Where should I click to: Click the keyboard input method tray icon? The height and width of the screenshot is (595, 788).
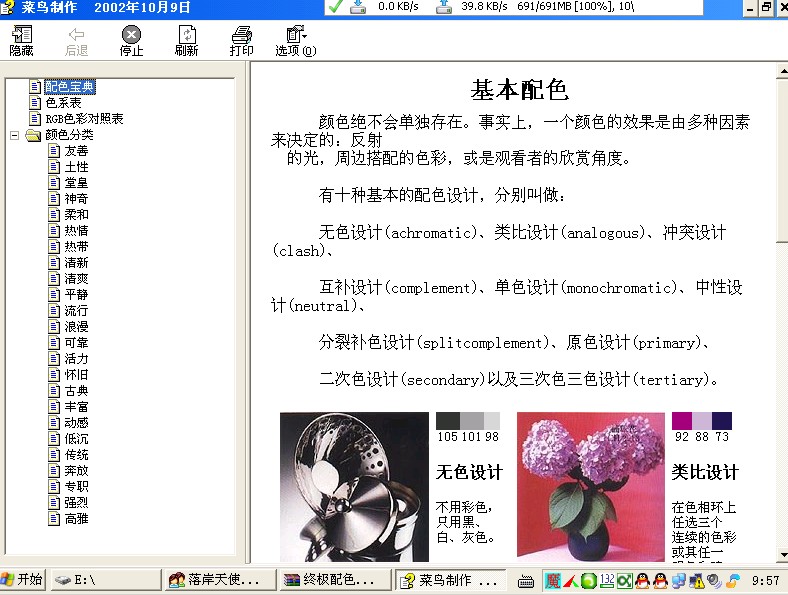click(526, 581)
